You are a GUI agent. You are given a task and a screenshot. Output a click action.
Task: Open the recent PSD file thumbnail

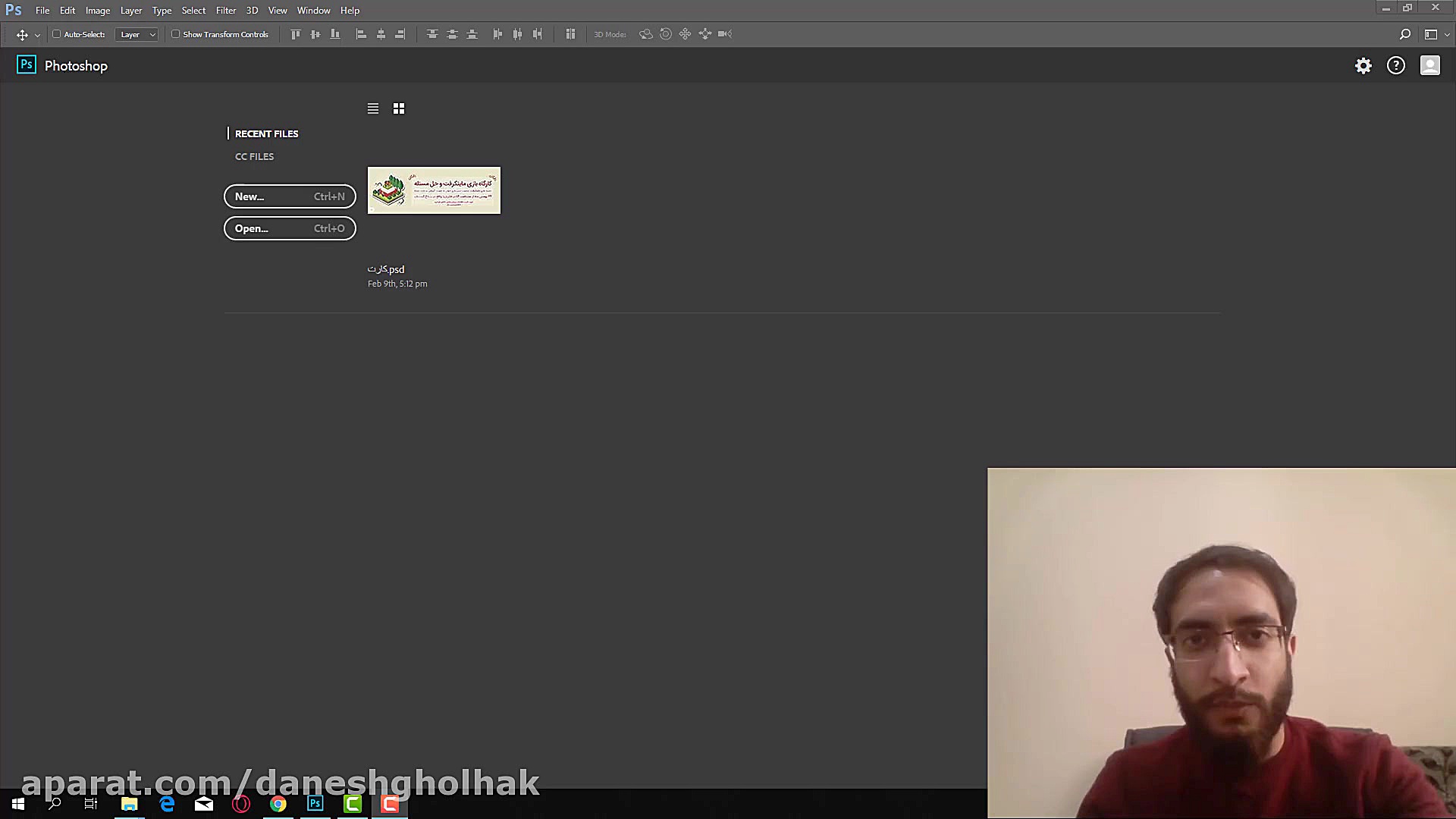click(x=434, y=190)
